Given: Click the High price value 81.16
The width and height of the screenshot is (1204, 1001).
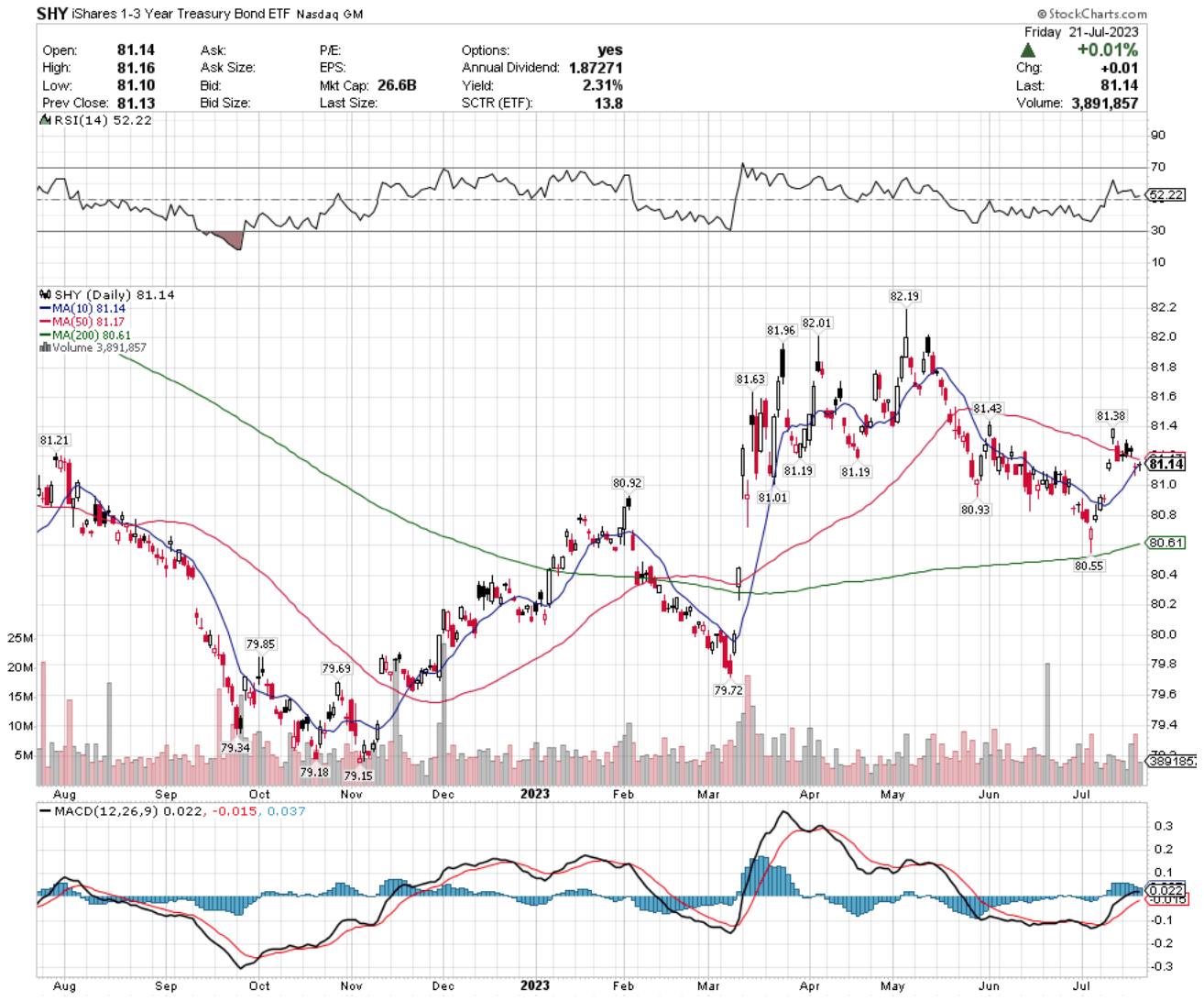Looking at the screenshot, I should [x=136, y=68].
